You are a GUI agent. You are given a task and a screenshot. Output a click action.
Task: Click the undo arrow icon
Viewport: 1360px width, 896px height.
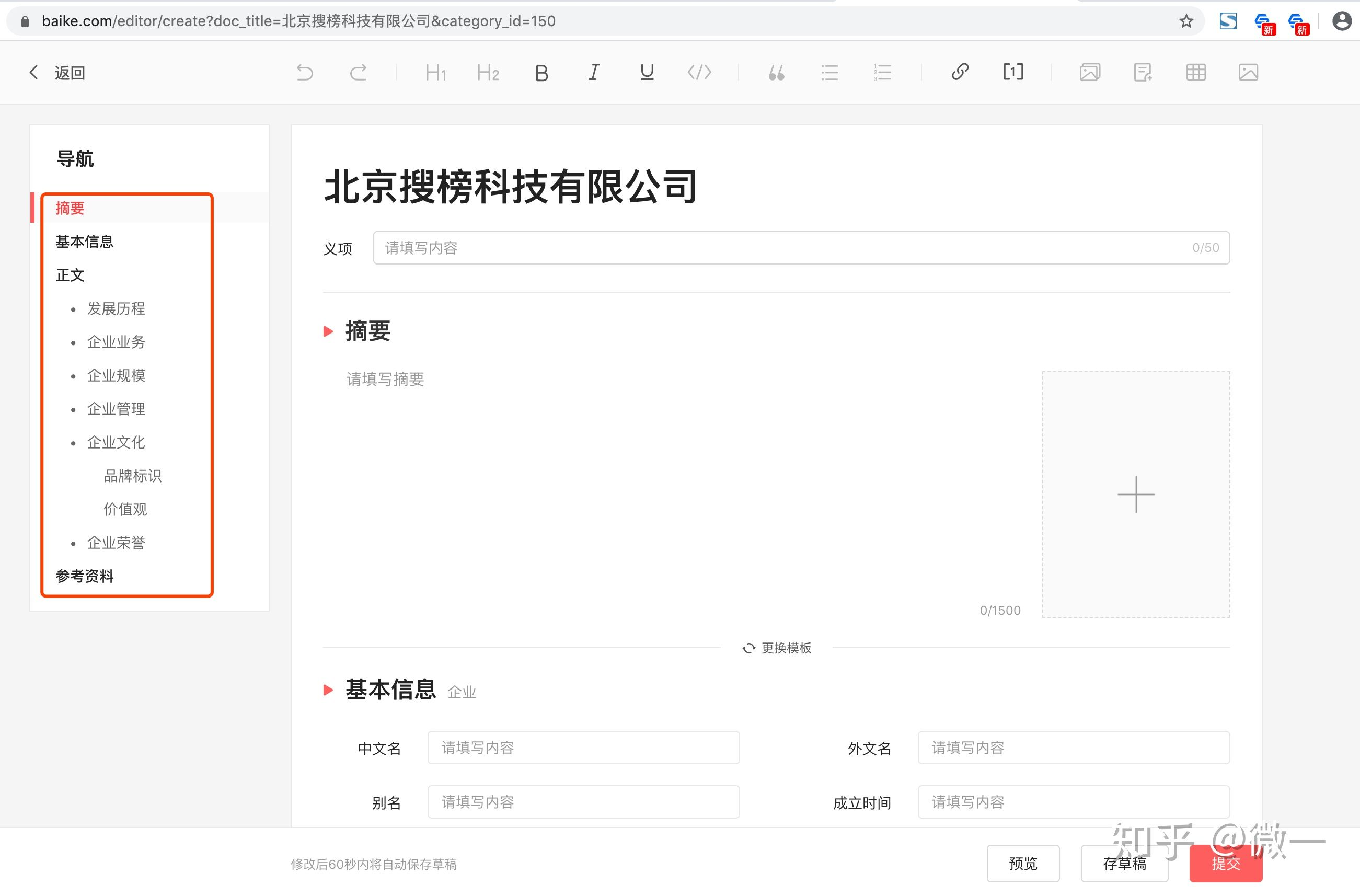305,73
